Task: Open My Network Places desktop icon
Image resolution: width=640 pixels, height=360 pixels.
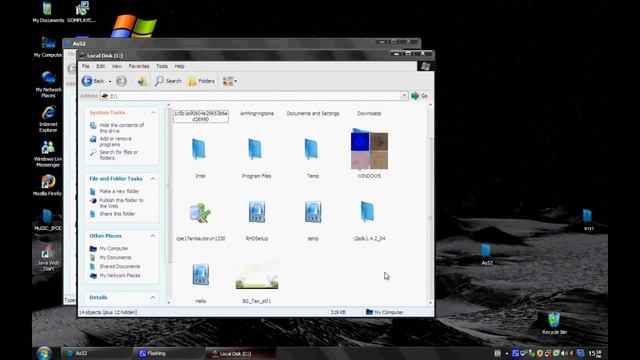Action: click(x=48, y=84)
